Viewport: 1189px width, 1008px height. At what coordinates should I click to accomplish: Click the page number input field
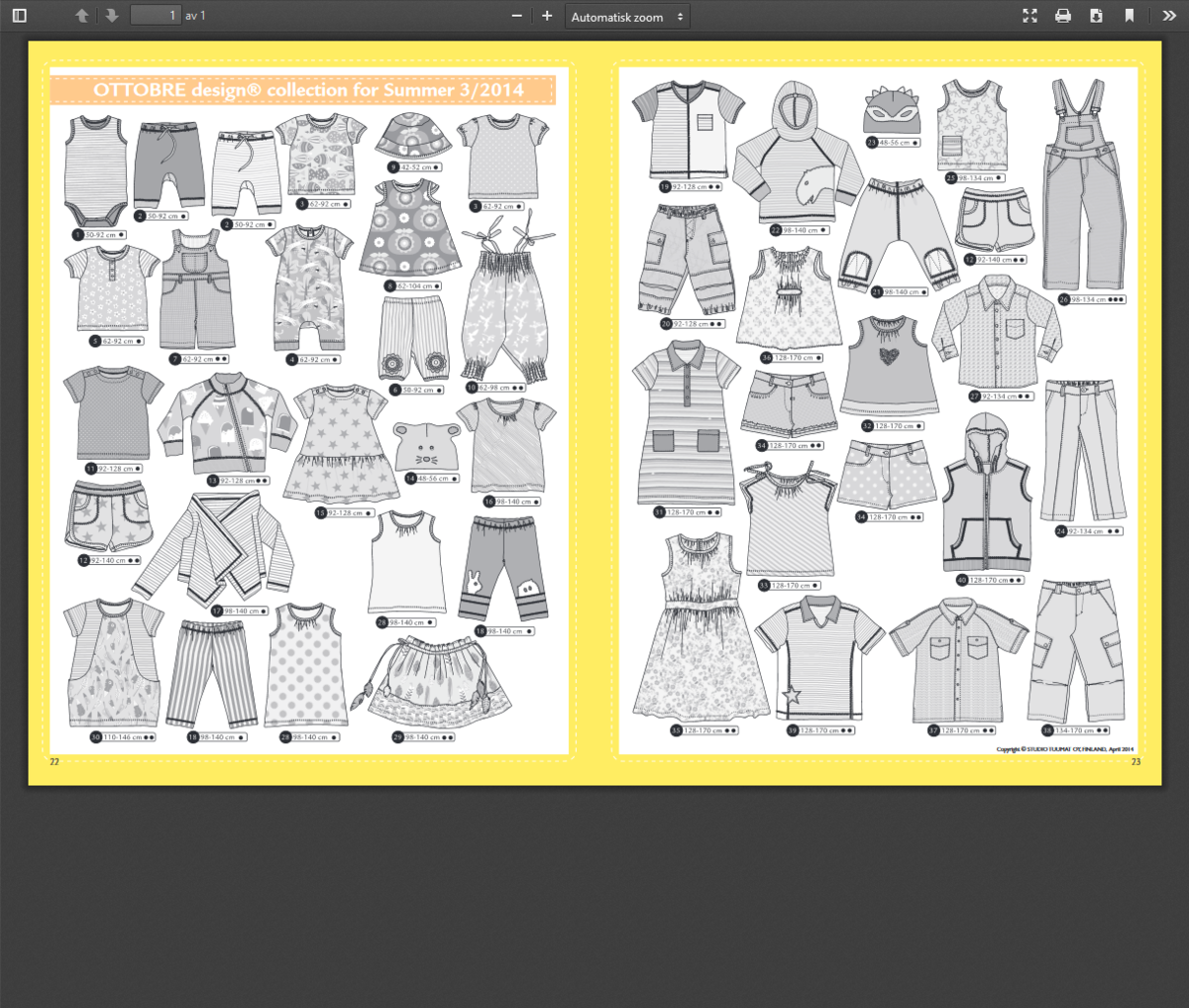click(156, 16)
